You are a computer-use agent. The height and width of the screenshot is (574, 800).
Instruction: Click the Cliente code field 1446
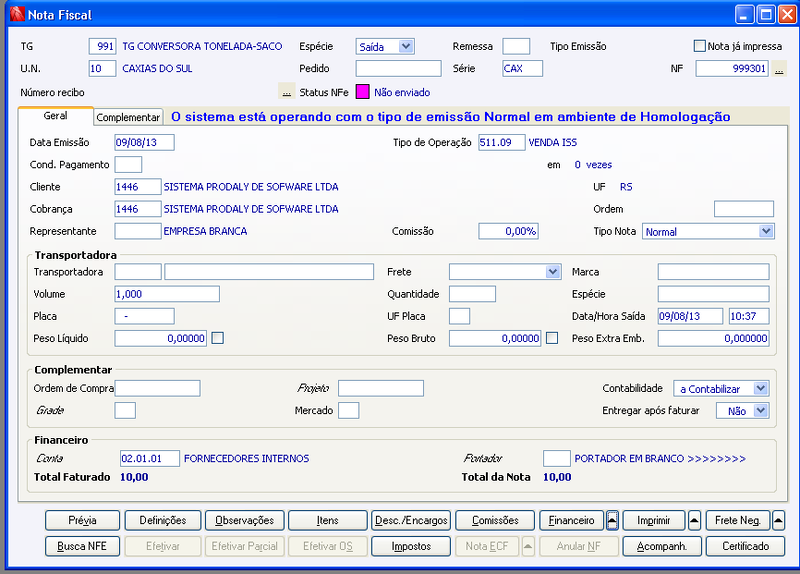point(138,187)
